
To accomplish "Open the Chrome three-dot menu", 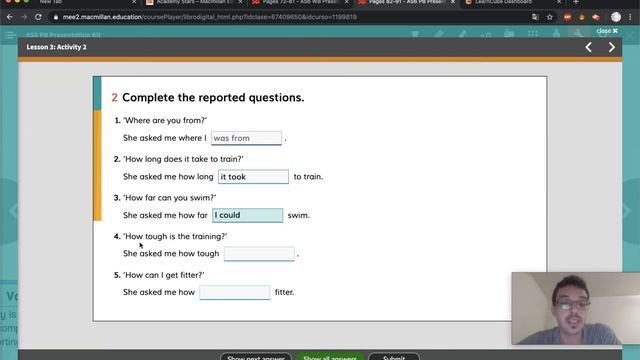I will coord(631,17).
